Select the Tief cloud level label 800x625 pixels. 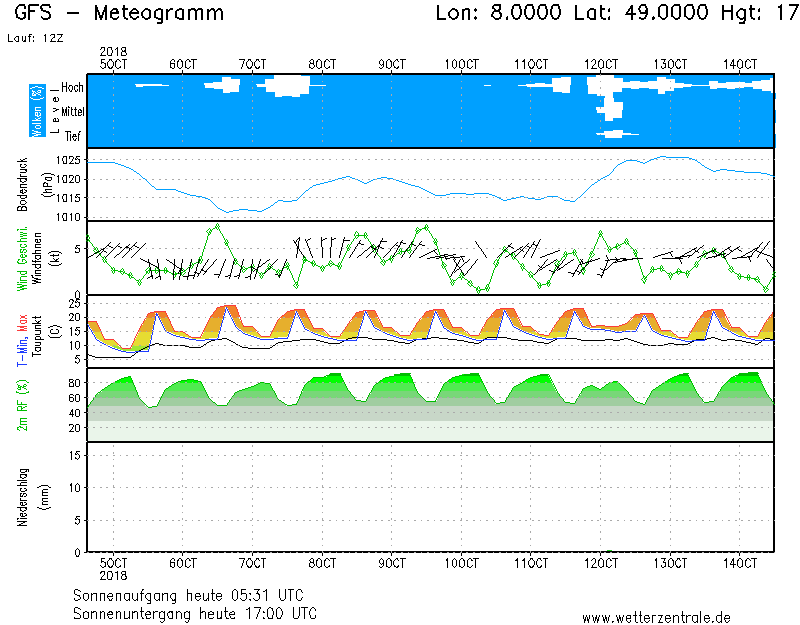pos(72,135)
